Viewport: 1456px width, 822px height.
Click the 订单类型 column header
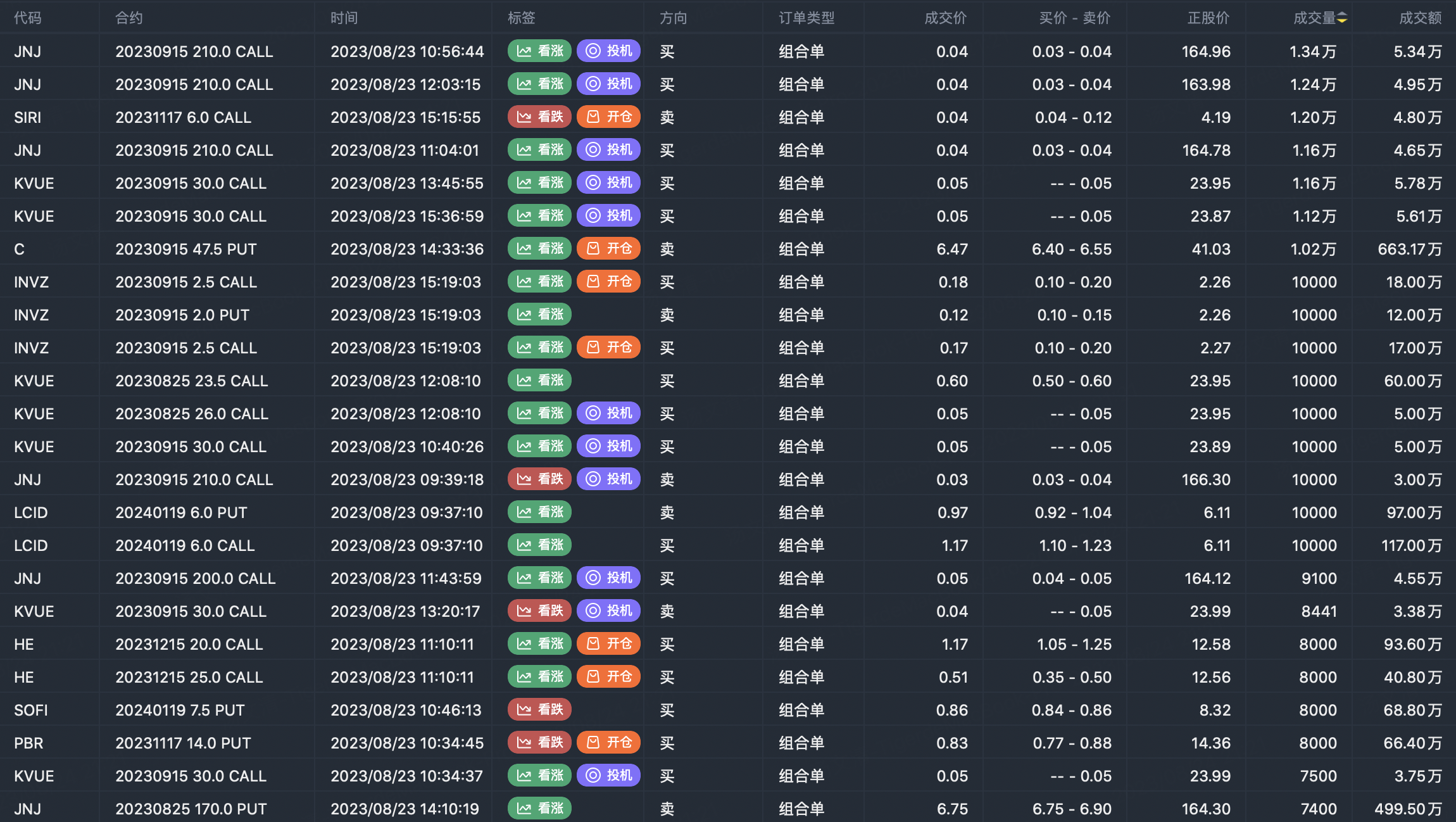coord(806,18)
